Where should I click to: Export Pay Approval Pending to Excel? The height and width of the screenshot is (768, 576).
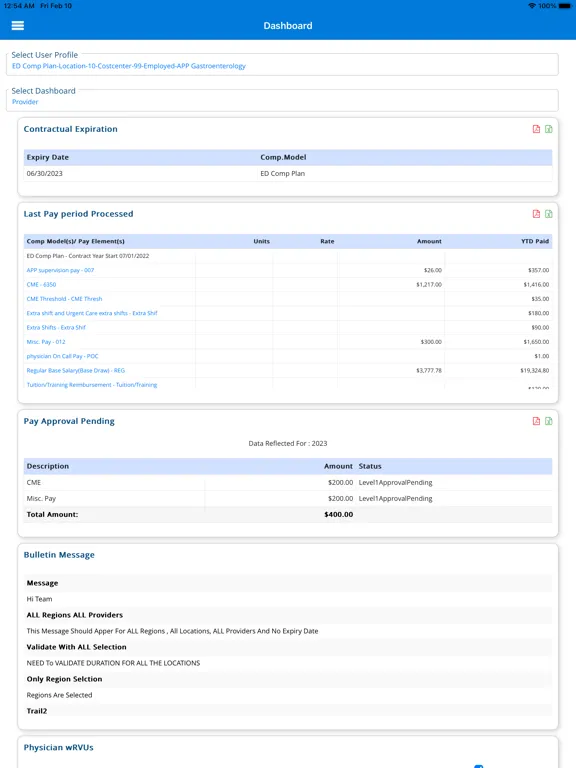(x=549, y=421)
